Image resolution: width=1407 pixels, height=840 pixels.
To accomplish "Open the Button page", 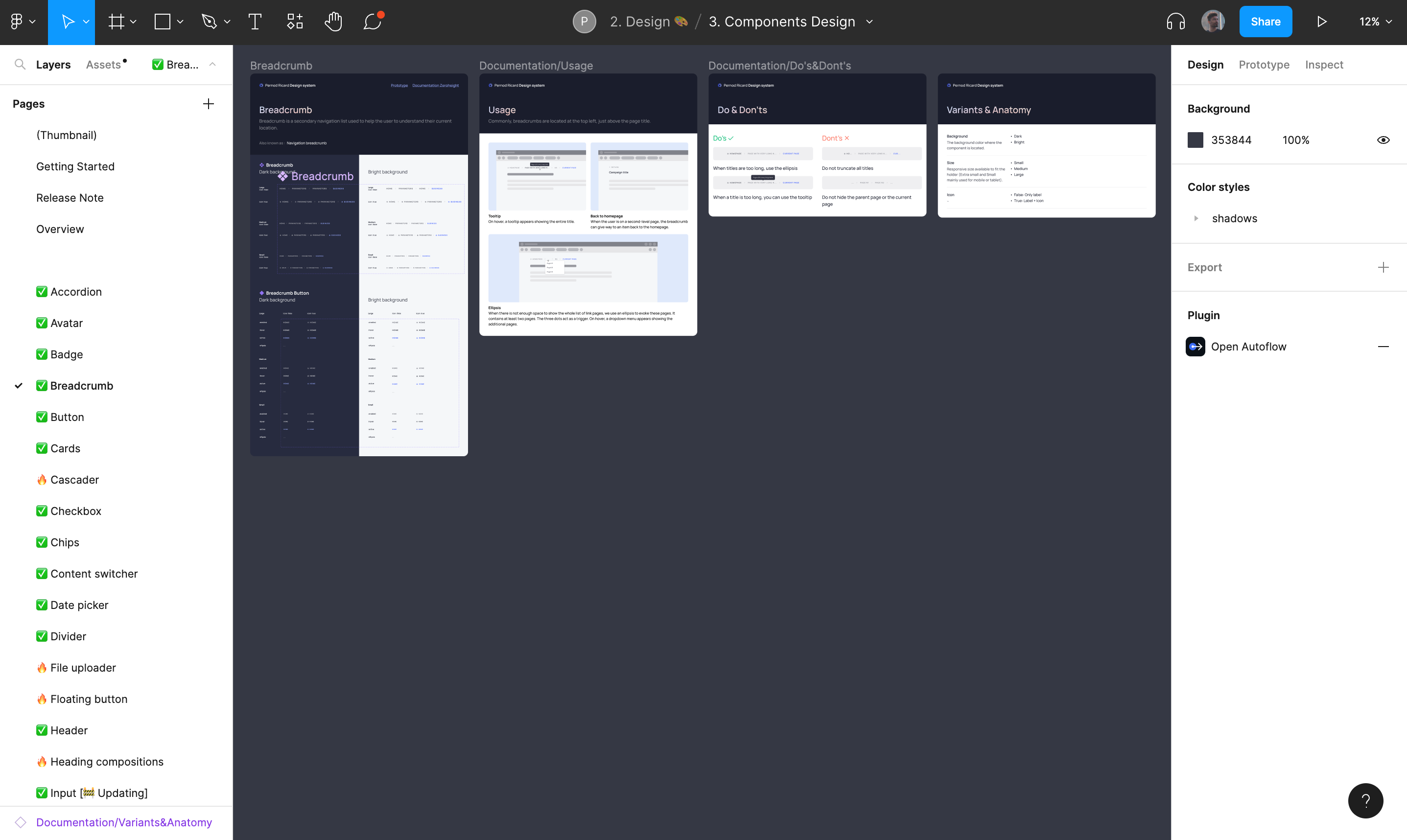I will click(67, 417).
